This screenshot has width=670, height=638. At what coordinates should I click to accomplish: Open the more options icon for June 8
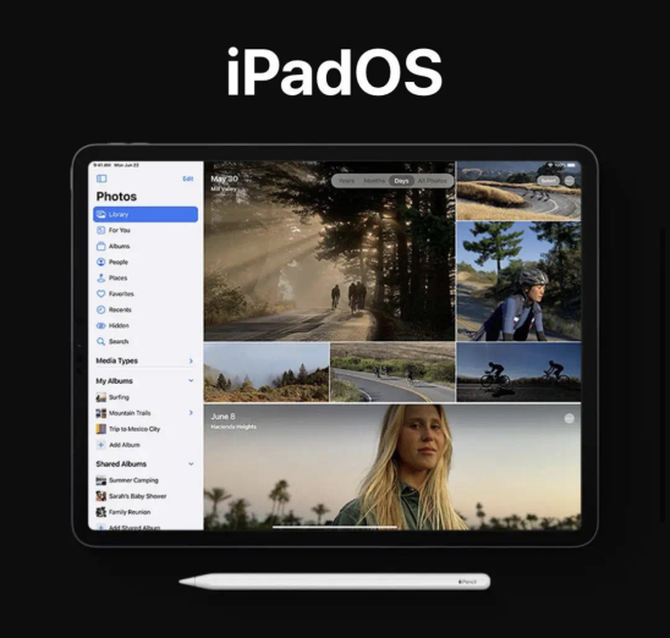click(x=569, y=418)
